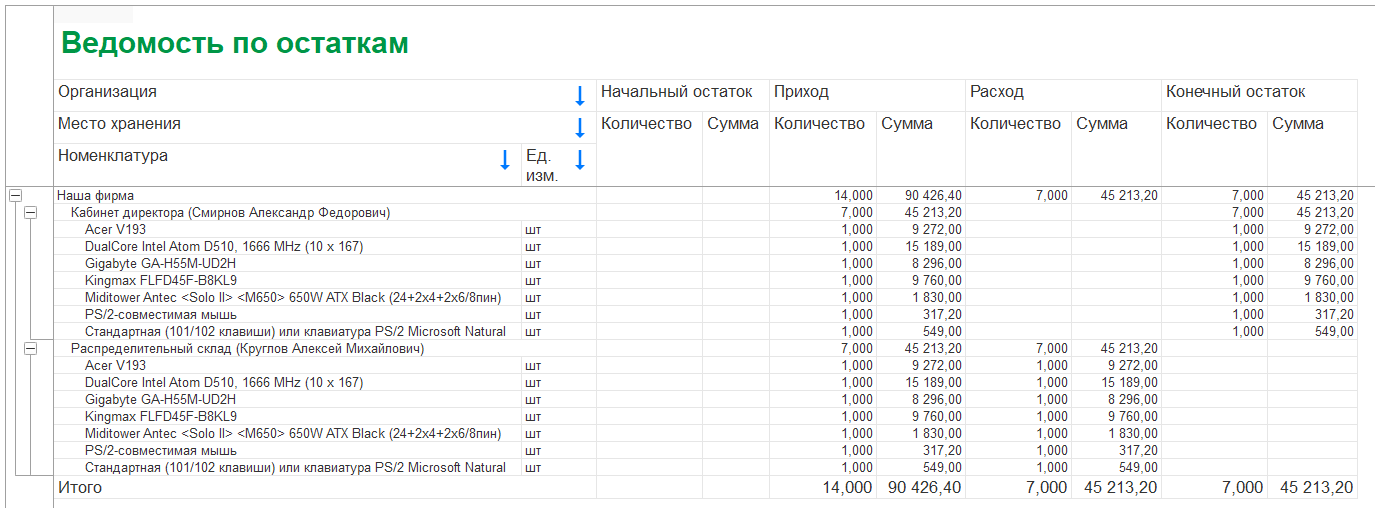The image size is (1375, 508).
Task: Click the Конечный остаток column header
Action: point(1259,96)
